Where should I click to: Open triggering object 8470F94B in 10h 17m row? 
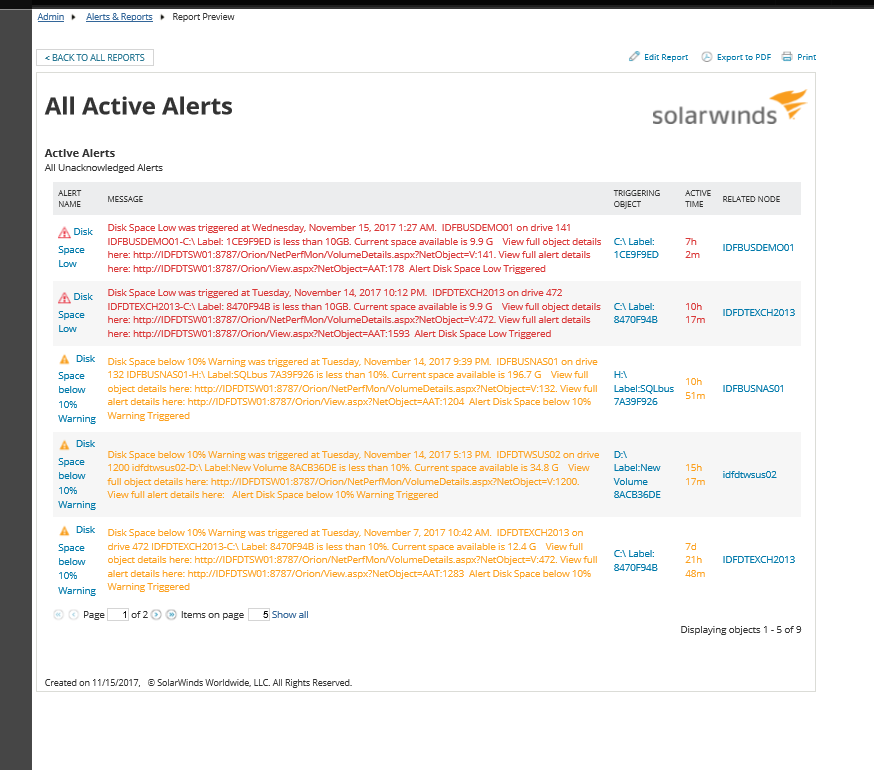pos(635,313)
